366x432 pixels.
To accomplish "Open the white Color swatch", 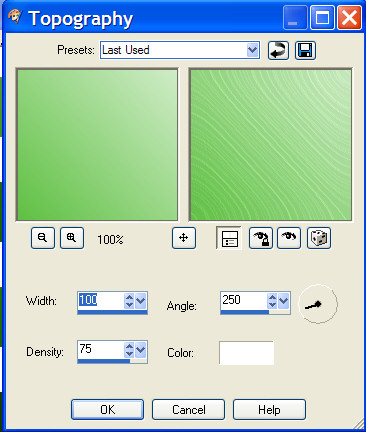I will [x=246, y=353].
